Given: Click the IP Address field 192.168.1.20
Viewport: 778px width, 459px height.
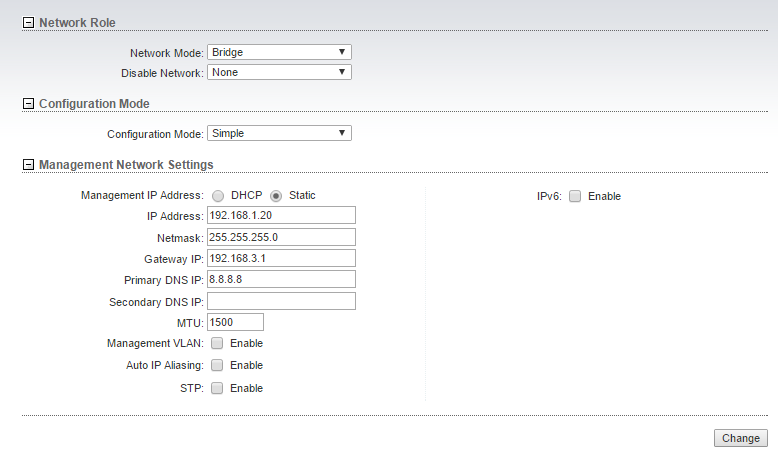Looking at the screenshot, I should (x=281, y=215).
